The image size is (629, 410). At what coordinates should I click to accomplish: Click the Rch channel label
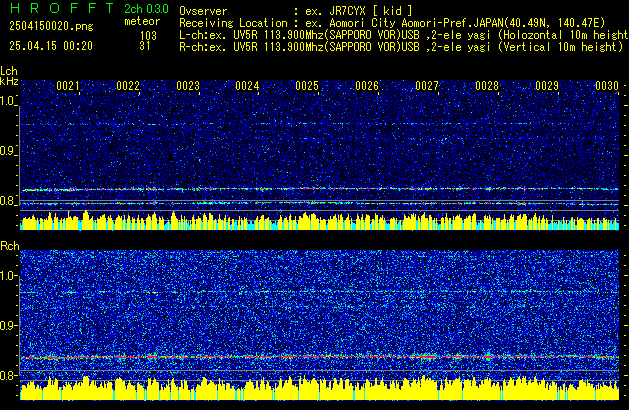point(10,246)
